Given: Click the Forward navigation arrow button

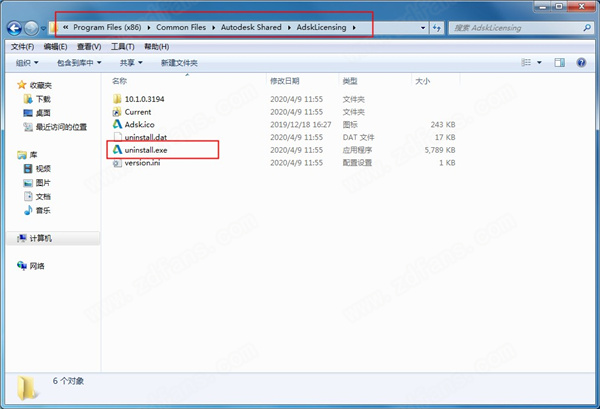Looking at the screenshot, I should pyautogui.click(x=31, y=28).
